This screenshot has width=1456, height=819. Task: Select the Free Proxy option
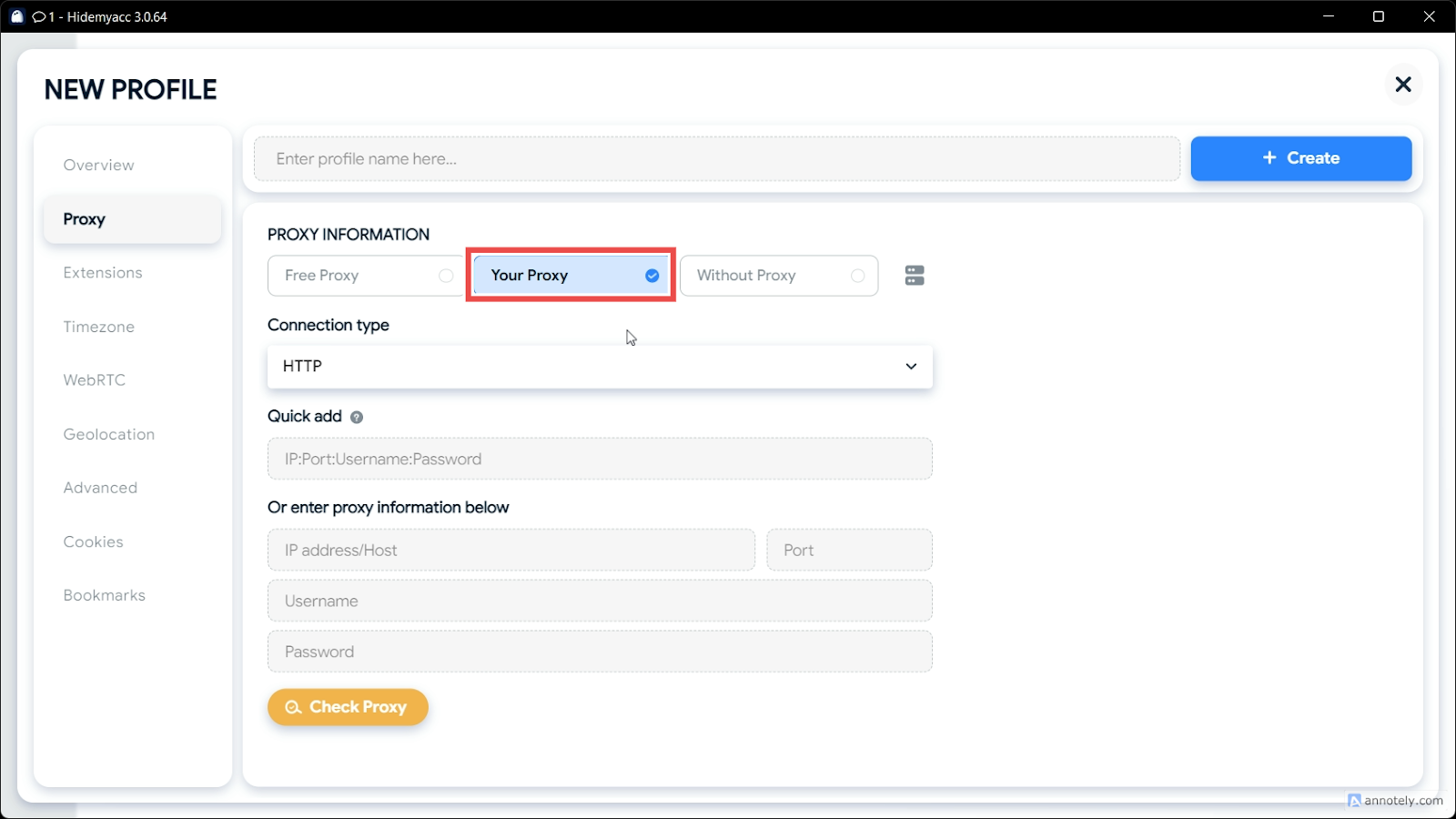point(366,276)
